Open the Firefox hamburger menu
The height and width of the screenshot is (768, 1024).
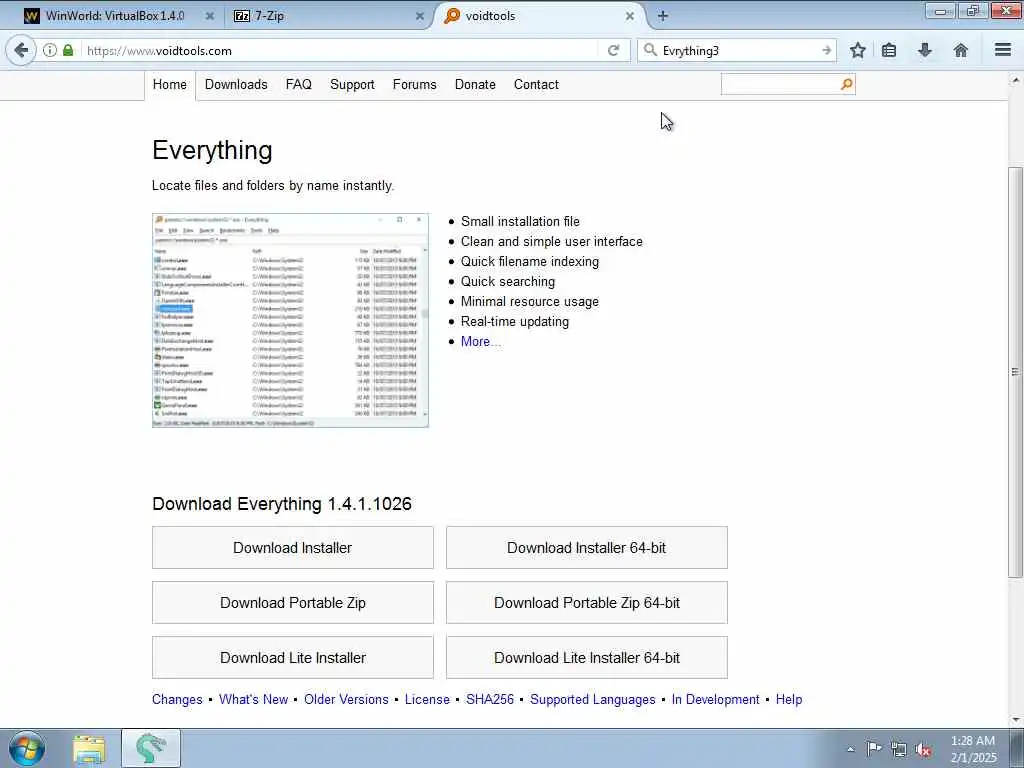[1003, 50]
